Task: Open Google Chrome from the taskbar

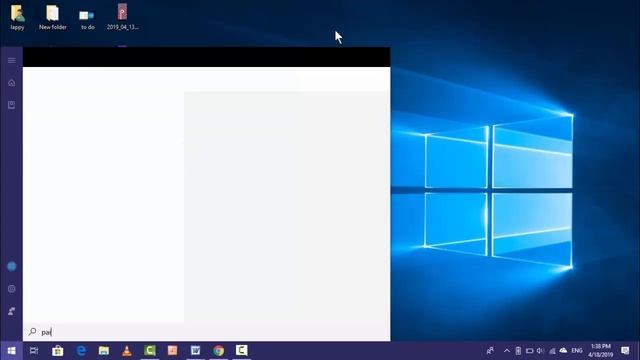Action: (218, 351)
